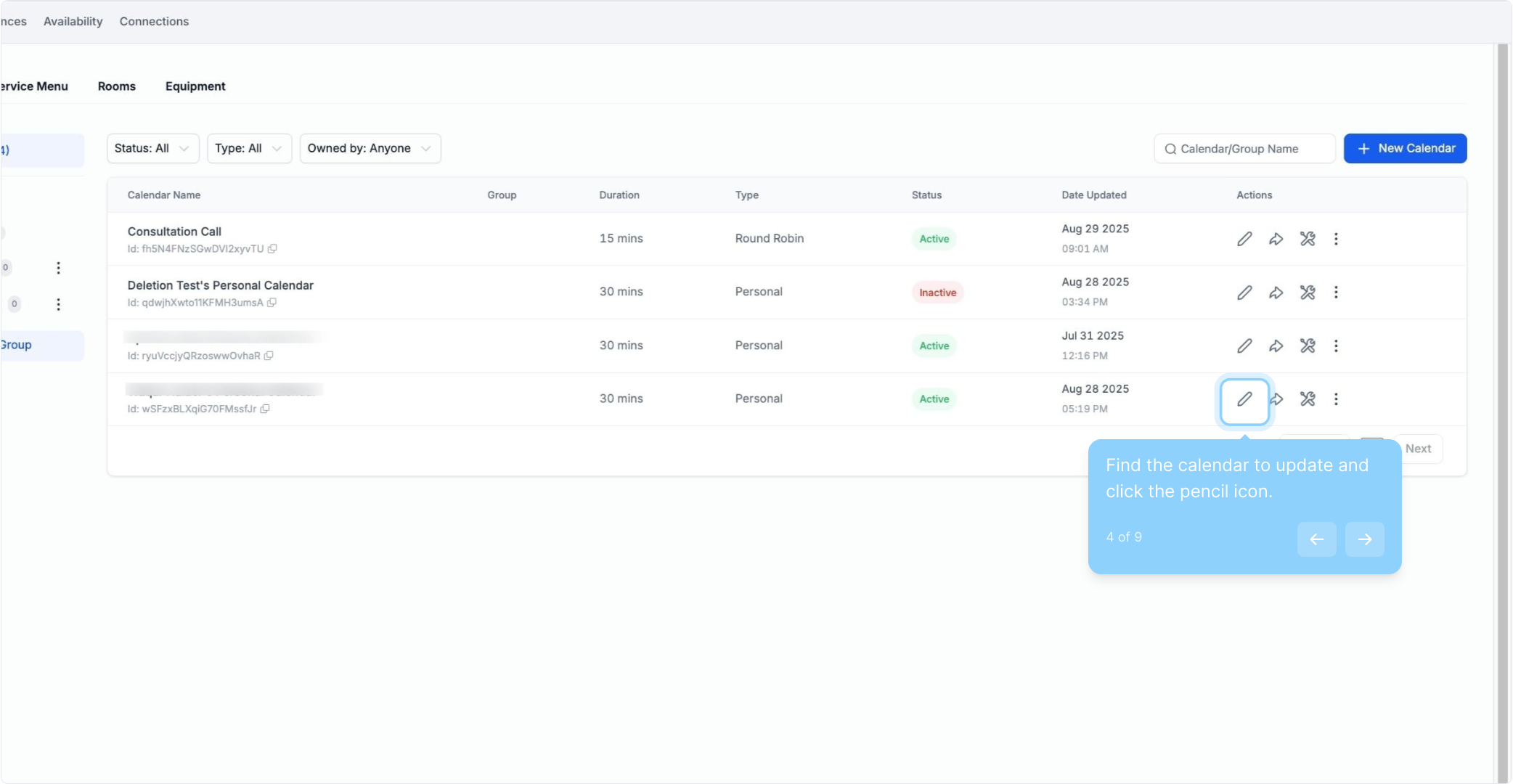Image resolution: width=1513 pixels, height=784 pixels.
Task: Click share icon for Jul 31 2025 row
Action: tap(1276, 346)
